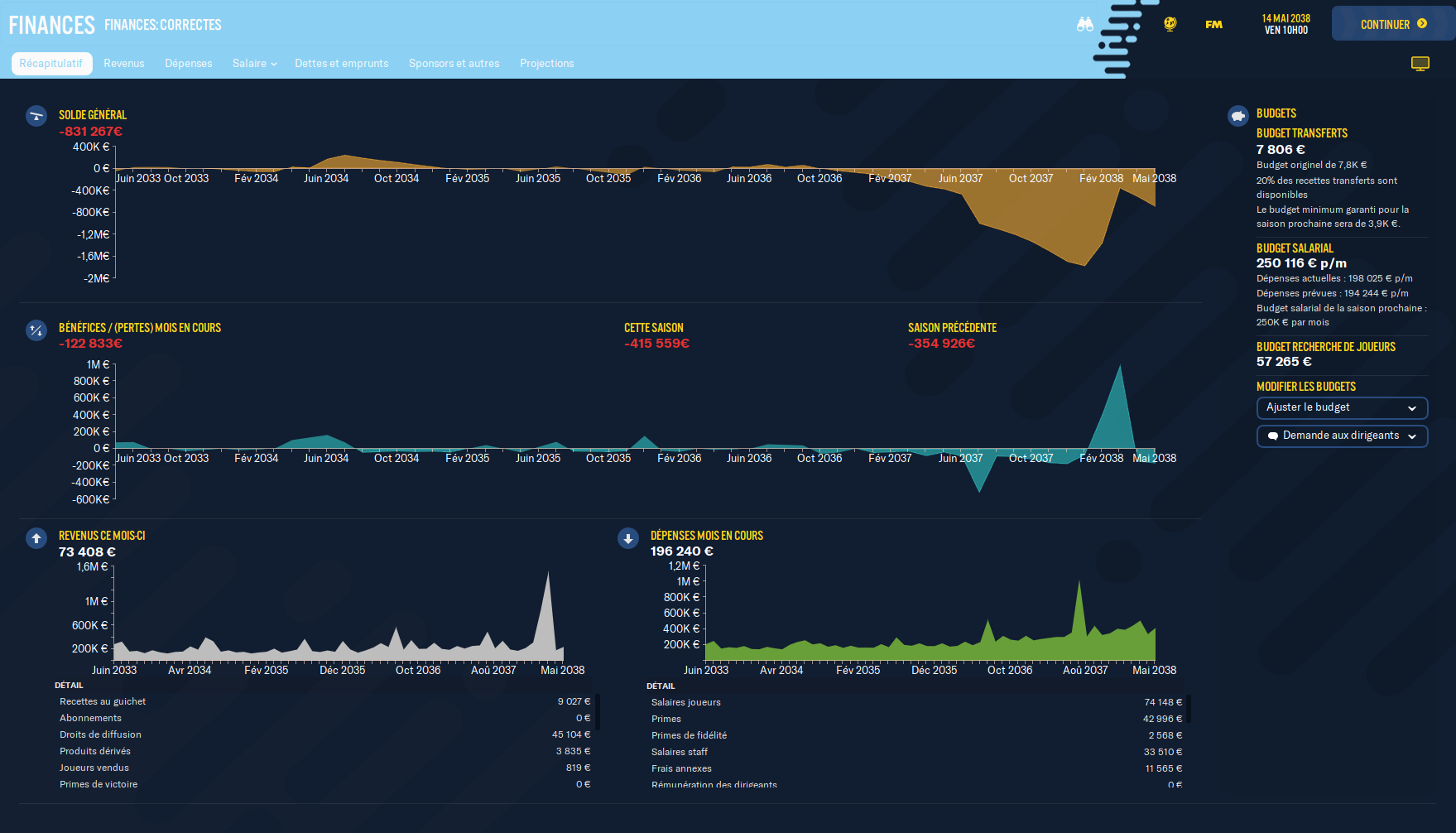
Task: Click the binoculars scouting icon
Action: [x=1084, y=25]
